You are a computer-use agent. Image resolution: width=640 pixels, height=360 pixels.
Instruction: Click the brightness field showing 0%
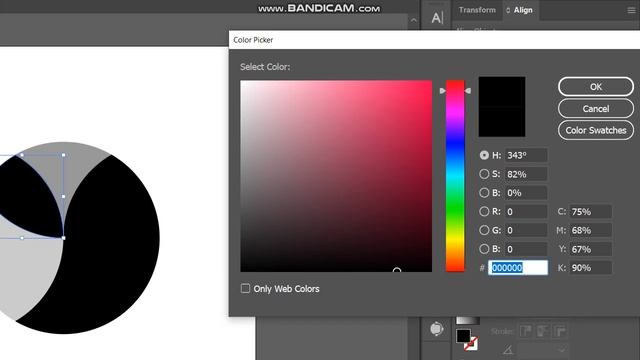pos(526,193)
